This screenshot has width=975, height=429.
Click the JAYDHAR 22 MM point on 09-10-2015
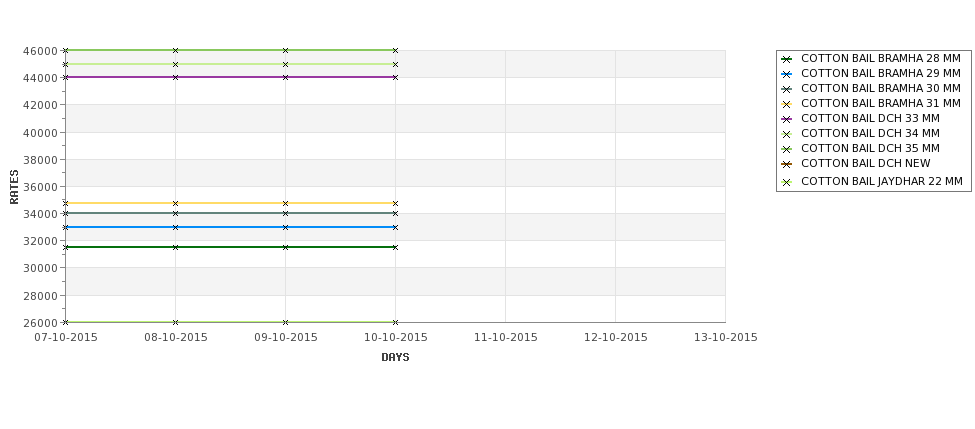[x=285, y=322]
